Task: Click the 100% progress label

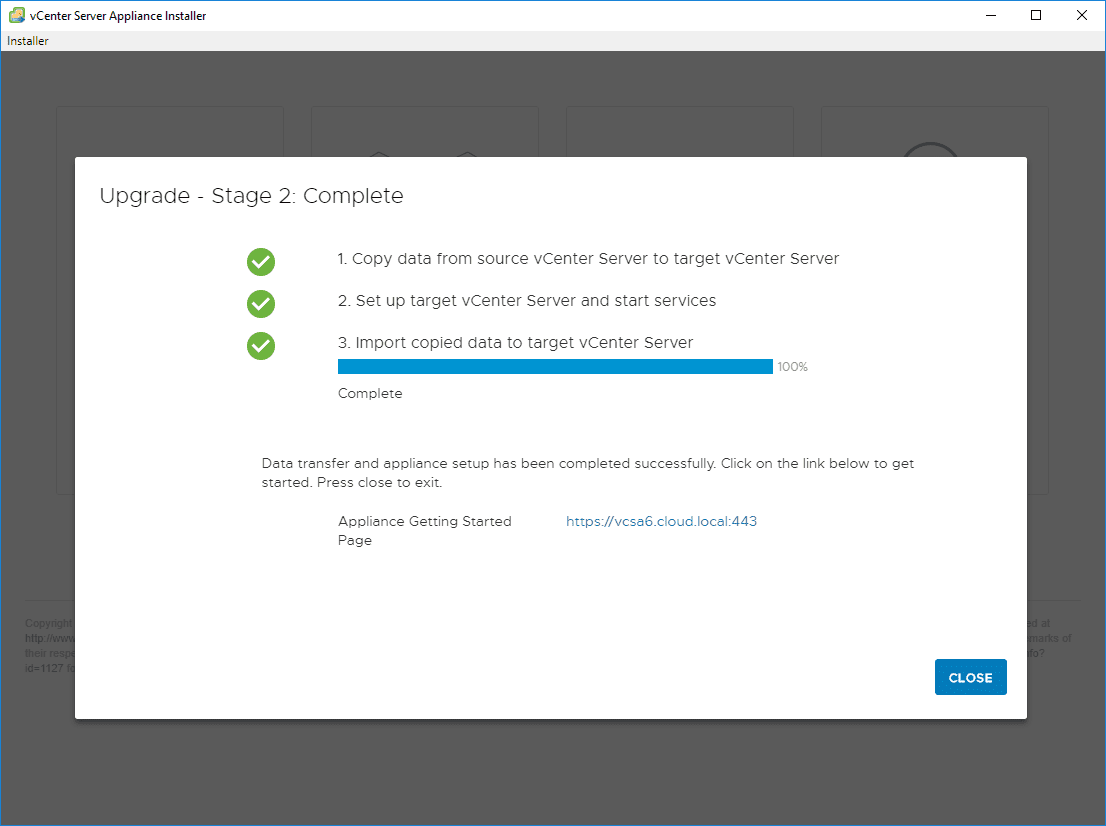Action: (793, 367)
